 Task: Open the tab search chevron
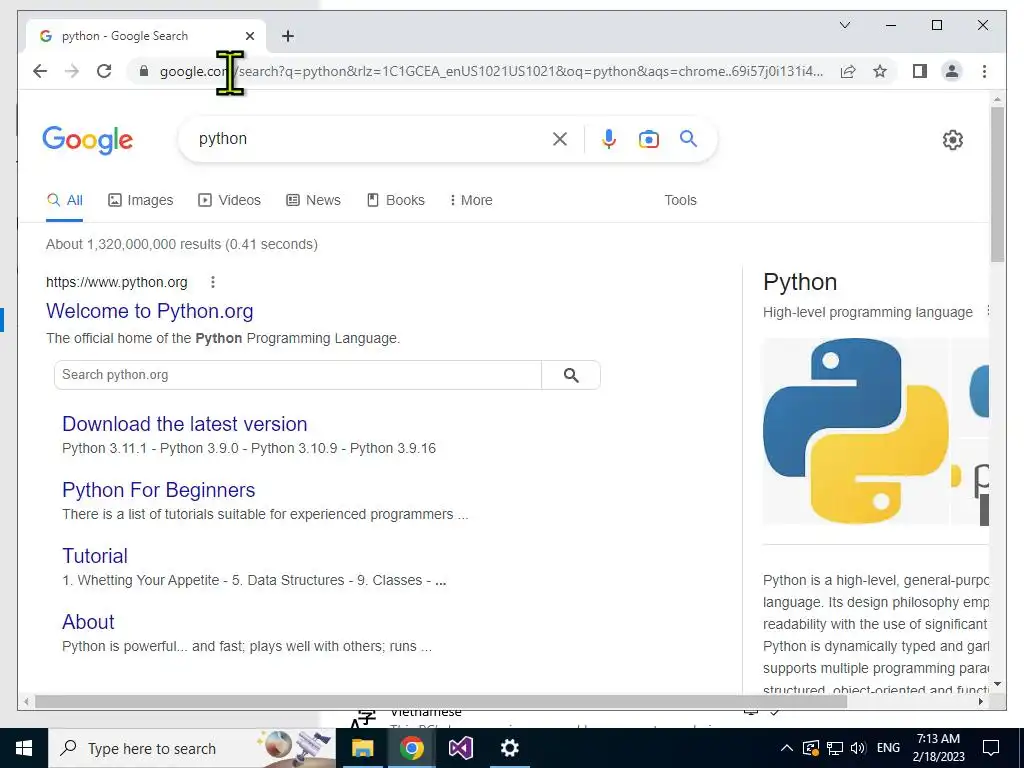(x=844, y=25)
